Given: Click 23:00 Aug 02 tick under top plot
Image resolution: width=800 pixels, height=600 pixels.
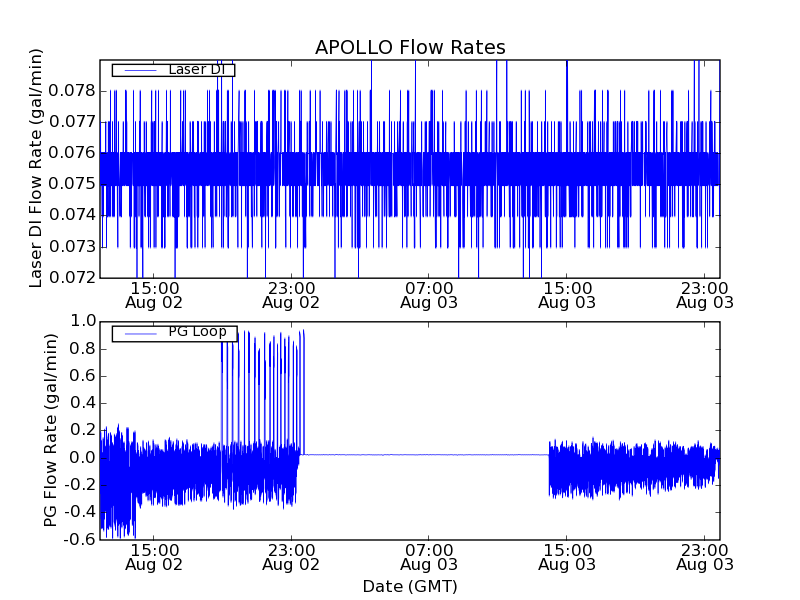Looking at the screenshot, I should 291,294.
